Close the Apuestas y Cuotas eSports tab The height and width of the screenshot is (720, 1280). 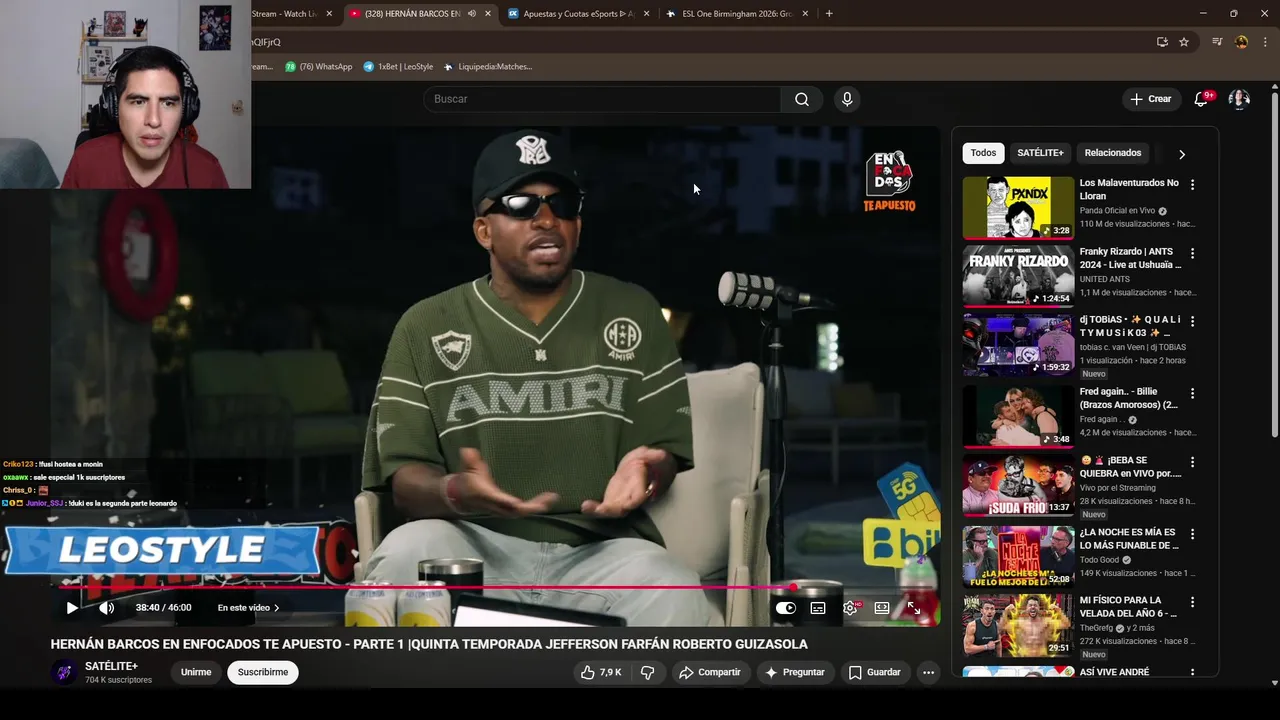646,14
